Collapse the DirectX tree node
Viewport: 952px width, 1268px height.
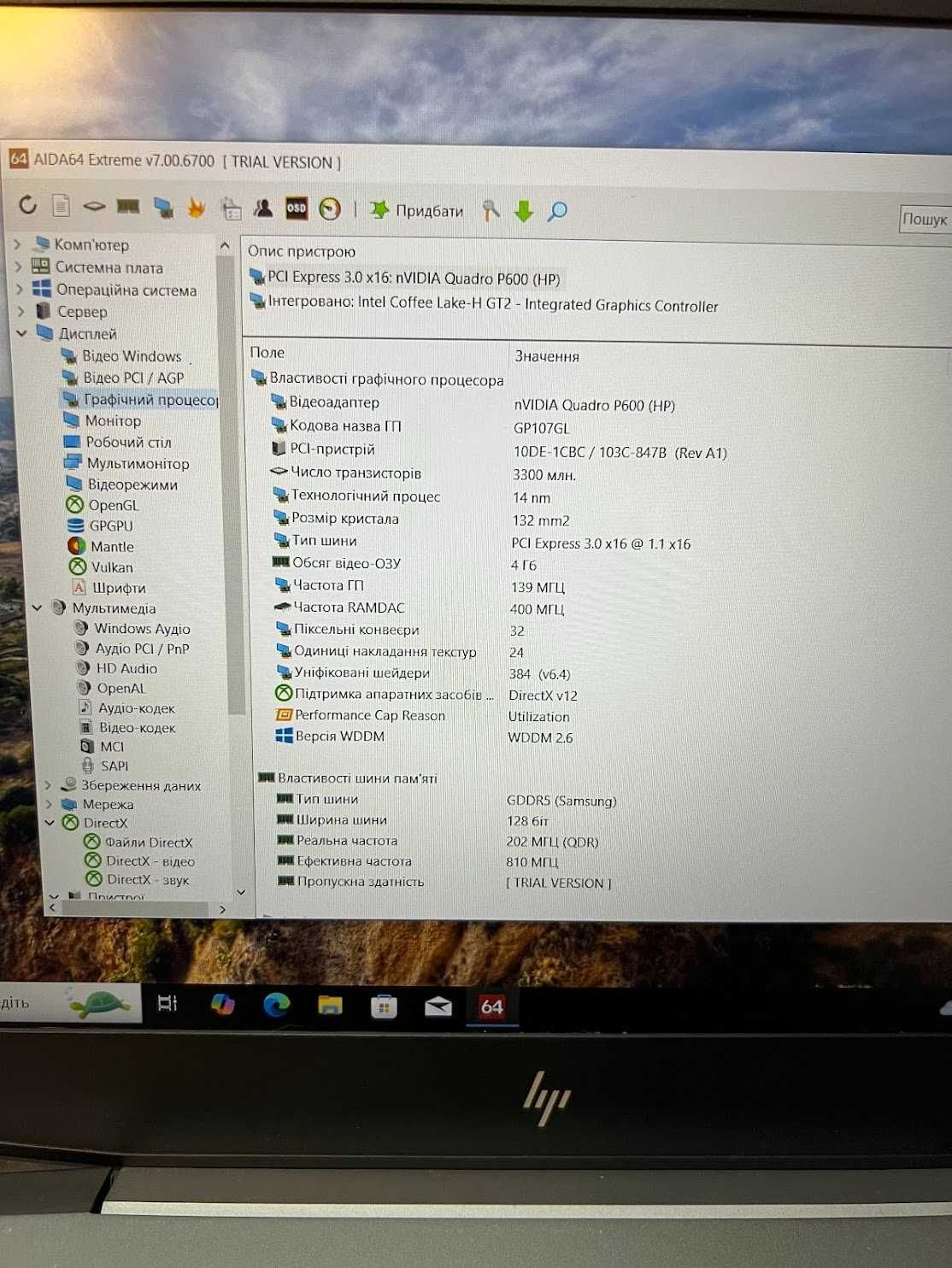pyautogui.click(x=50, y=823)
